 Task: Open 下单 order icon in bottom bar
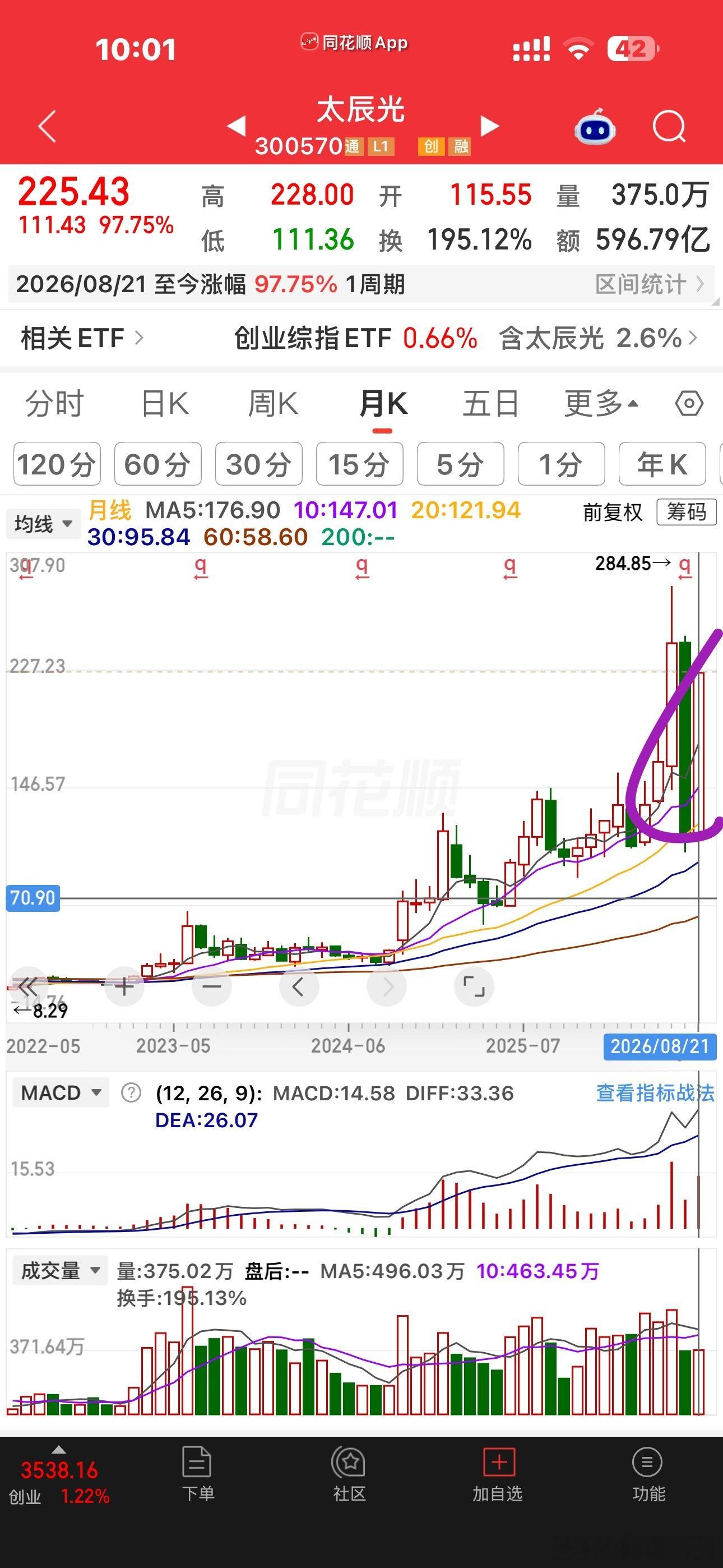197,1475
